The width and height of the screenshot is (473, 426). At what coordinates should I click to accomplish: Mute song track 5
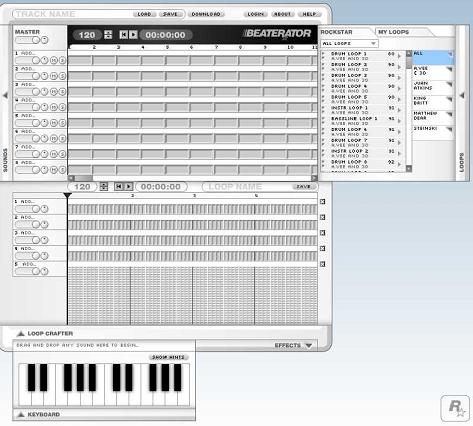54,123
